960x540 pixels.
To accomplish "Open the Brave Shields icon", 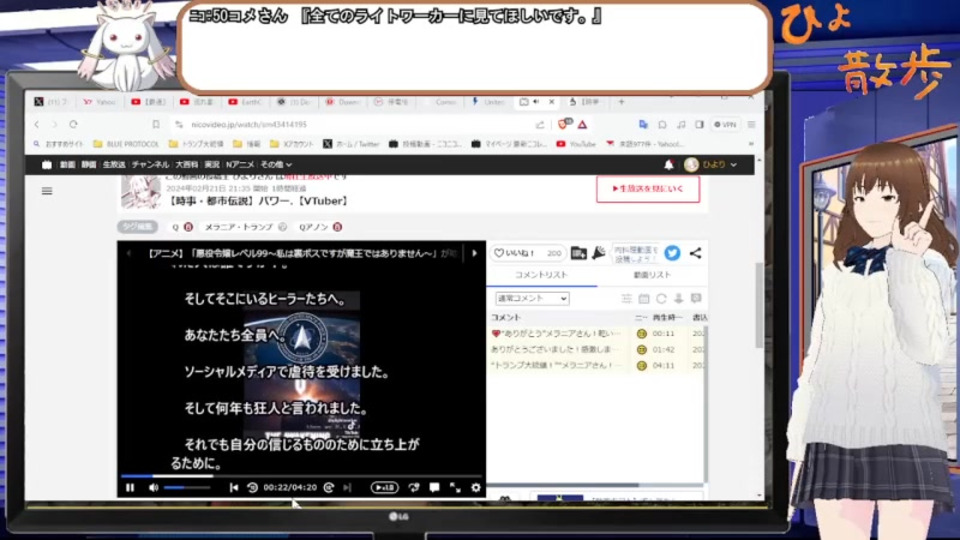I will 564,124.
